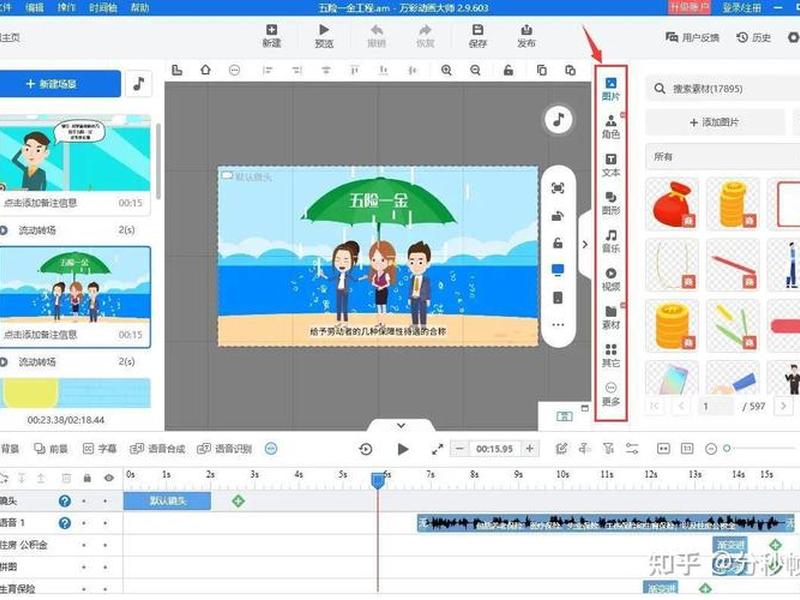Open the 音乐 (music) panel in sidebar
Viewport: 800px width, 600px height.
click(610, 241)
